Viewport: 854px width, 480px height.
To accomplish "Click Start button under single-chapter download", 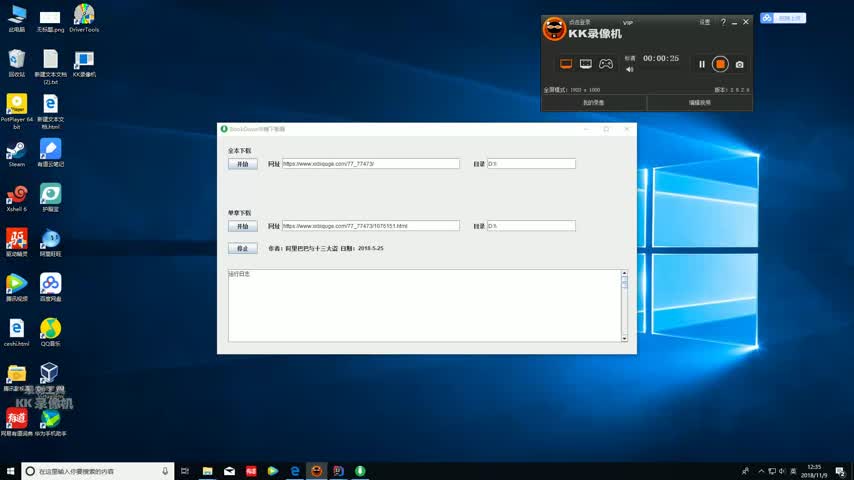I will (x=242, y=226).
